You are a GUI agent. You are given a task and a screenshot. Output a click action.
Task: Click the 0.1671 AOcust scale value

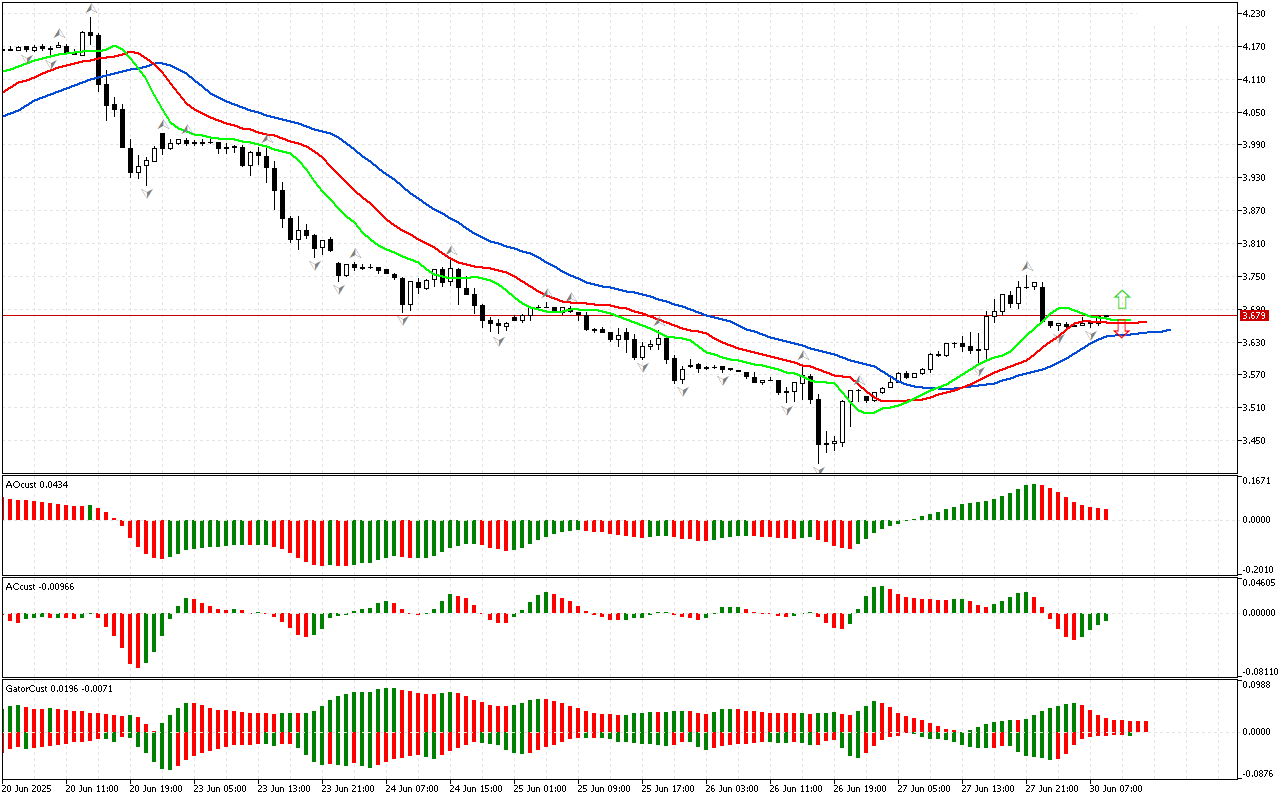tap(1256, 481)
